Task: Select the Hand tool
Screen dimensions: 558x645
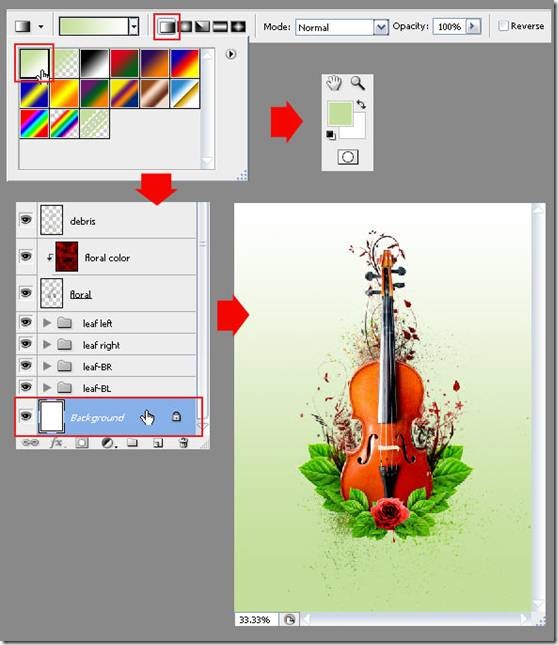Action: coord(334,83)
